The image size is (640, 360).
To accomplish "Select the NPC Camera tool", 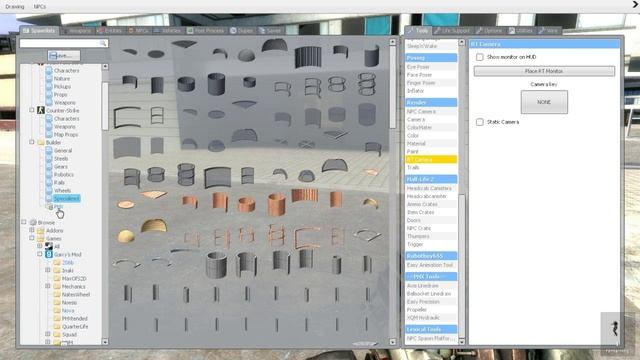I will click(x=431, y=111).
